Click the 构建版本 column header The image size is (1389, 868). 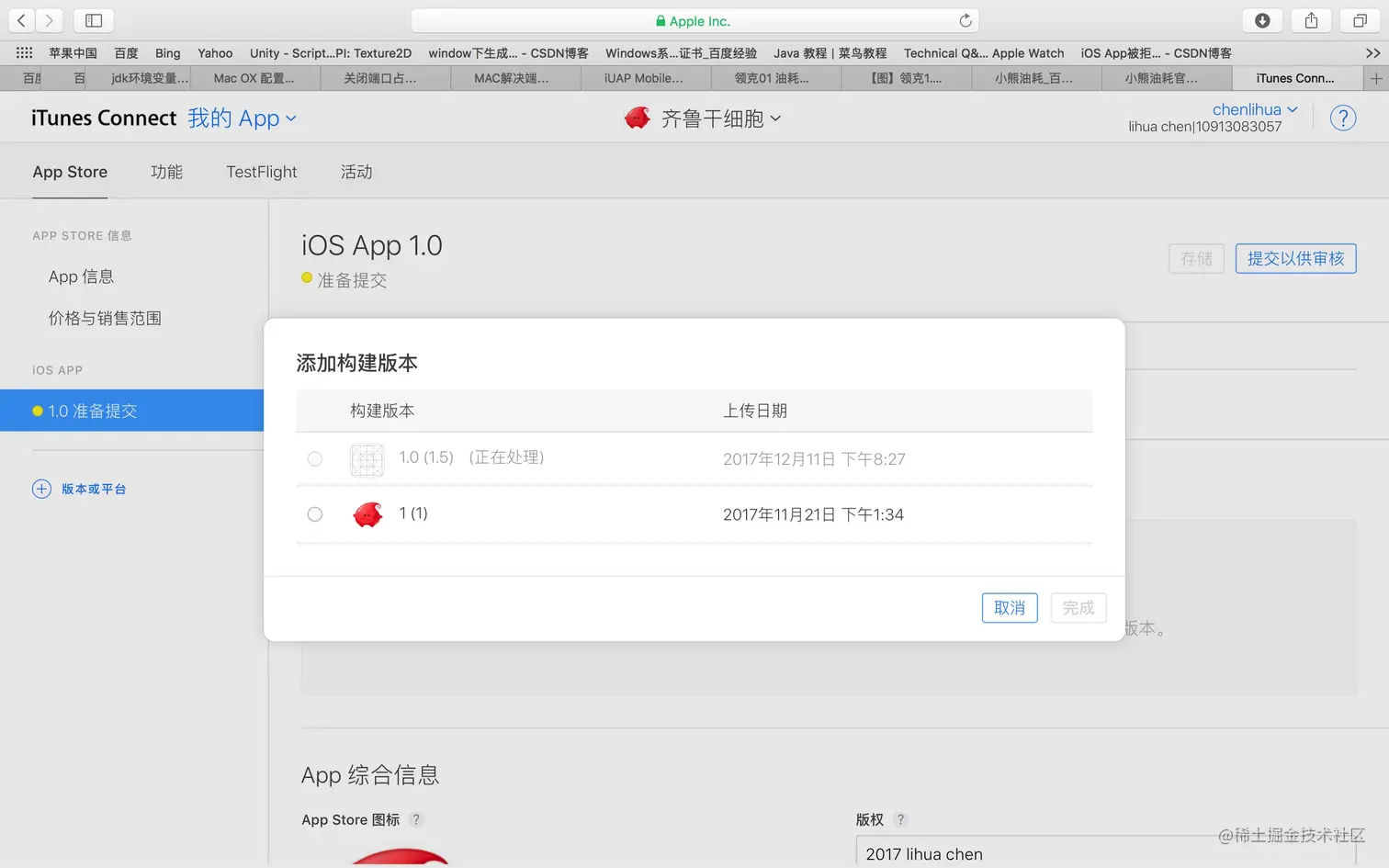coord(382,411)
